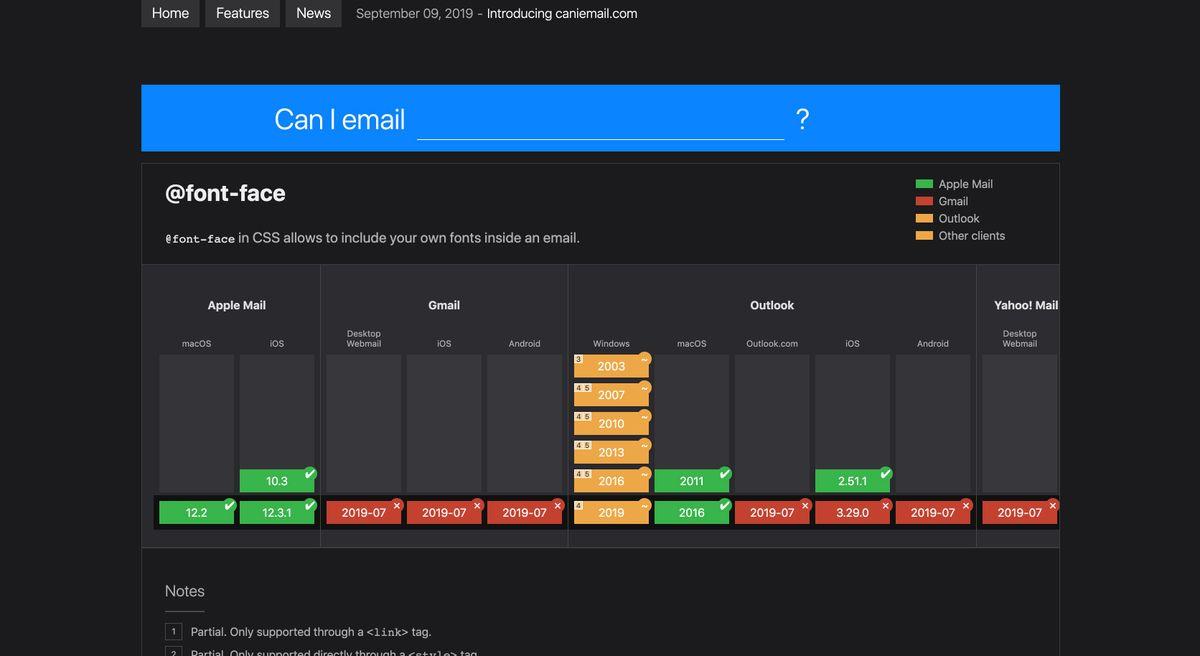Screen dimensions: 1200x656
Task: Select the 'Apple Mail' legend label
Action: pyautogui.click(x=965, y=184)
